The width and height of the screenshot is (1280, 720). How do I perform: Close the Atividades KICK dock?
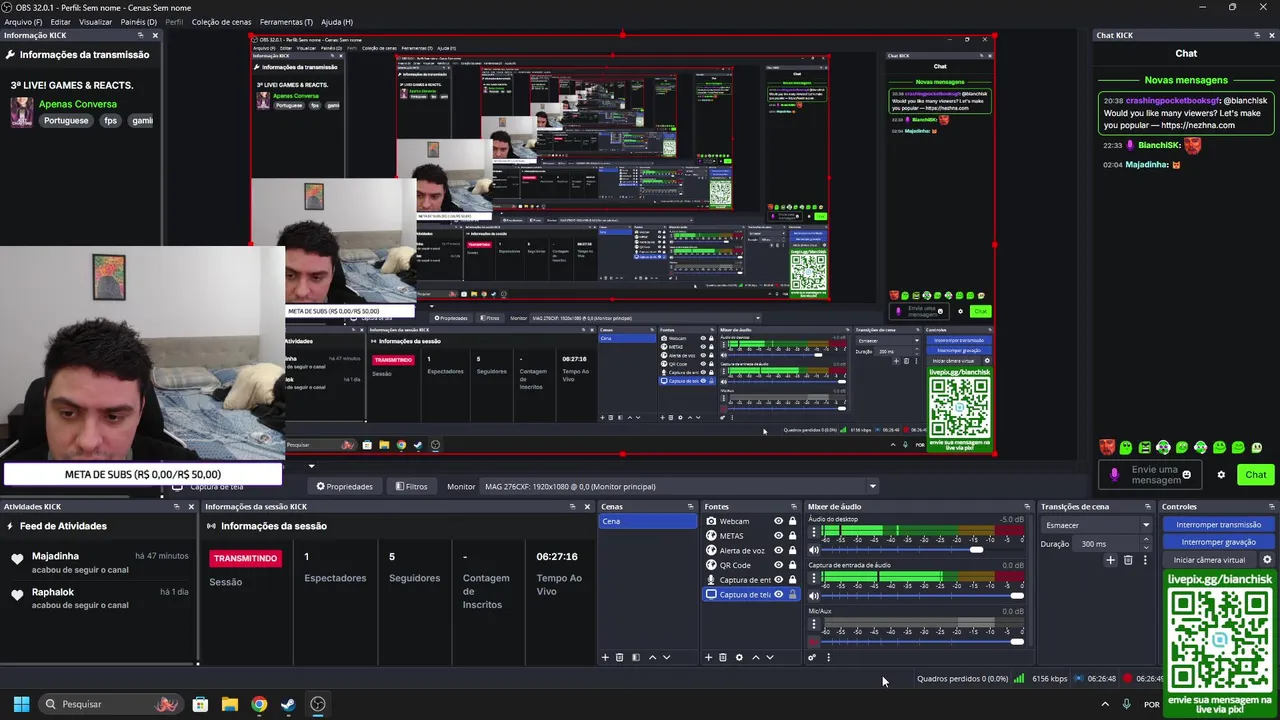click(x=191, y=507)
